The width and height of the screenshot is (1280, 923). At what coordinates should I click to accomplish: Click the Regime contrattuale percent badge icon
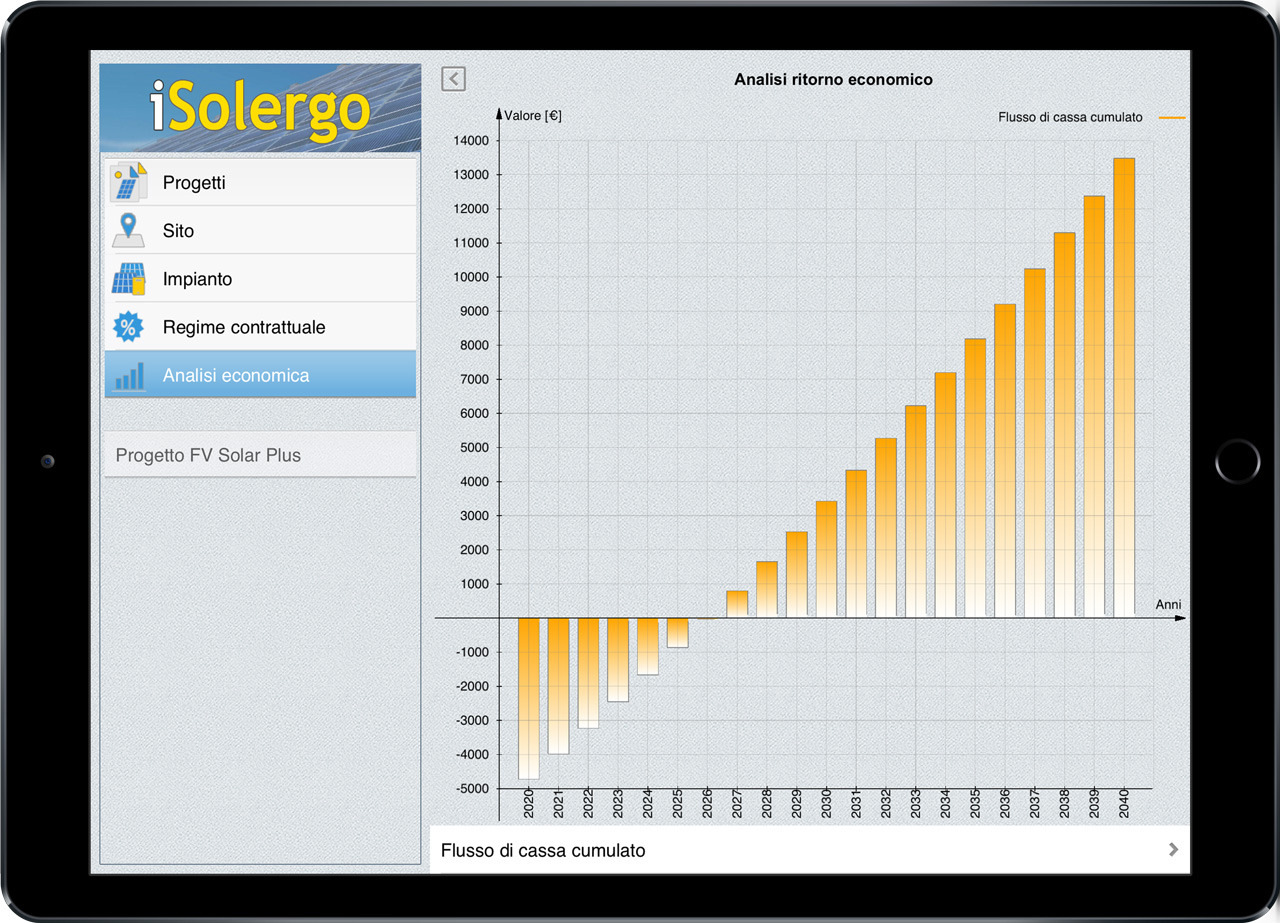pos(128,327)
